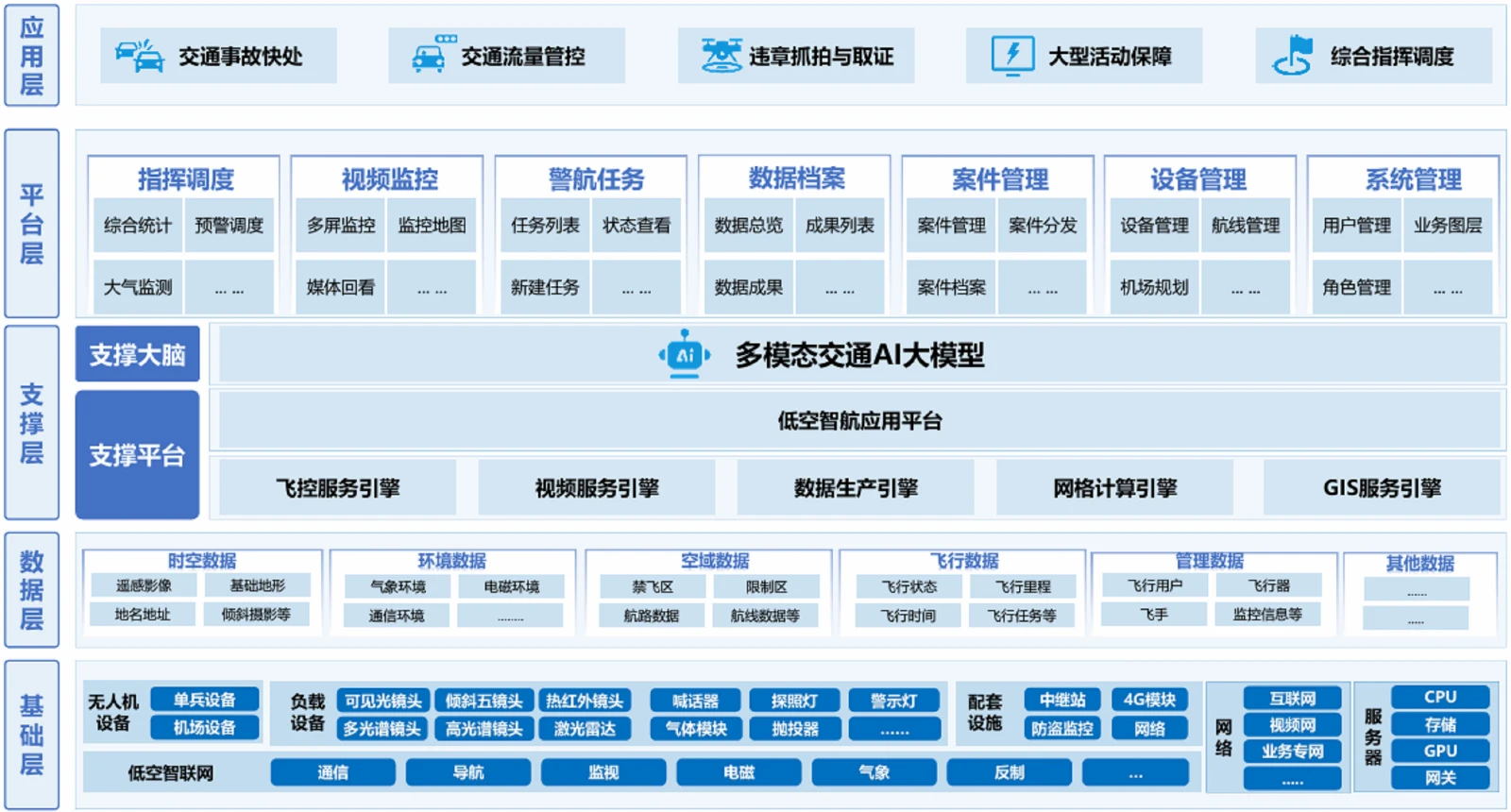Click the 单兵设备 pill
1511x812 pixels.
[205, 700]
